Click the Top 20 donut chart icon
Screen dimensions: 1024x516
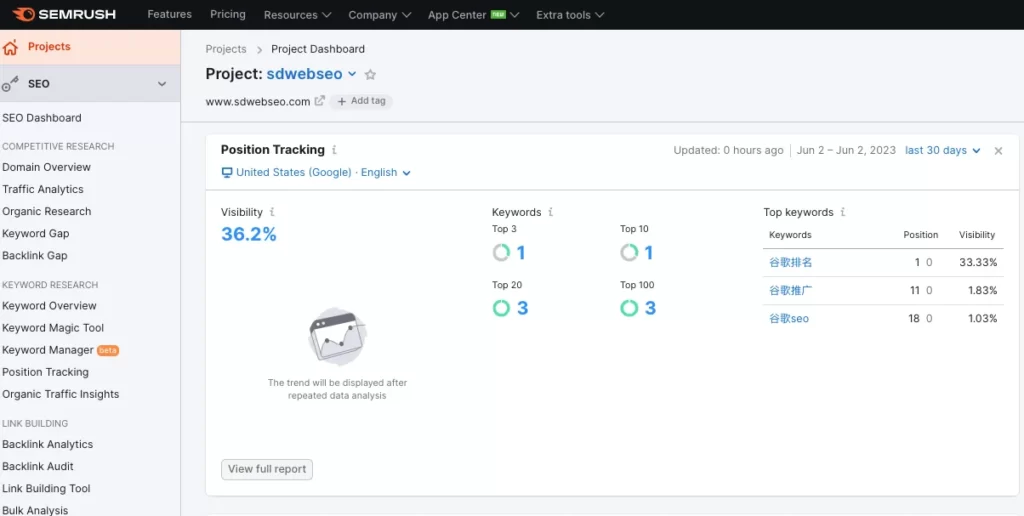[x=501, y=308]
